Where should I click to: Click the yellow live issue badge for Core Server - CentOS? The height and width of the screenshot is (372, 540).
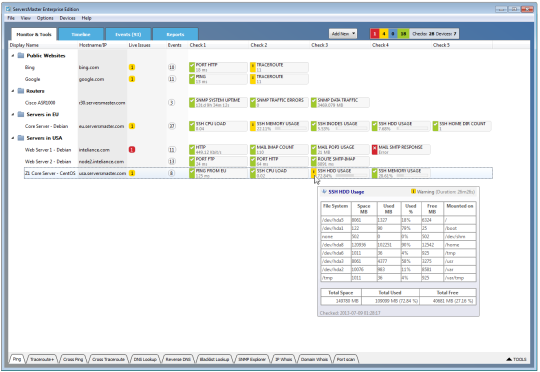(132, 173)
